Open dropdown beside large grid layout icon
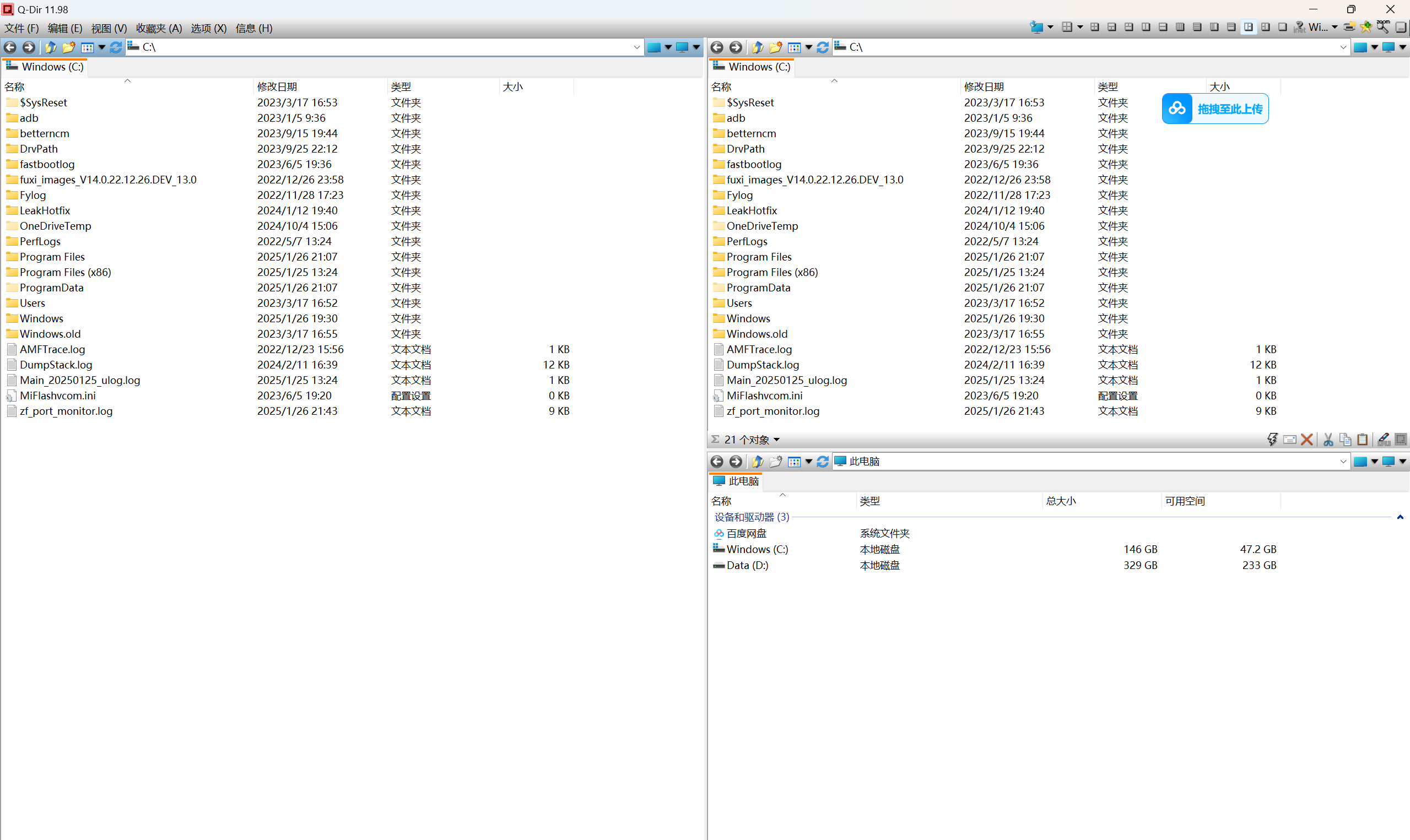This screenshot has width=1410, height=840. pos(1080,27)
